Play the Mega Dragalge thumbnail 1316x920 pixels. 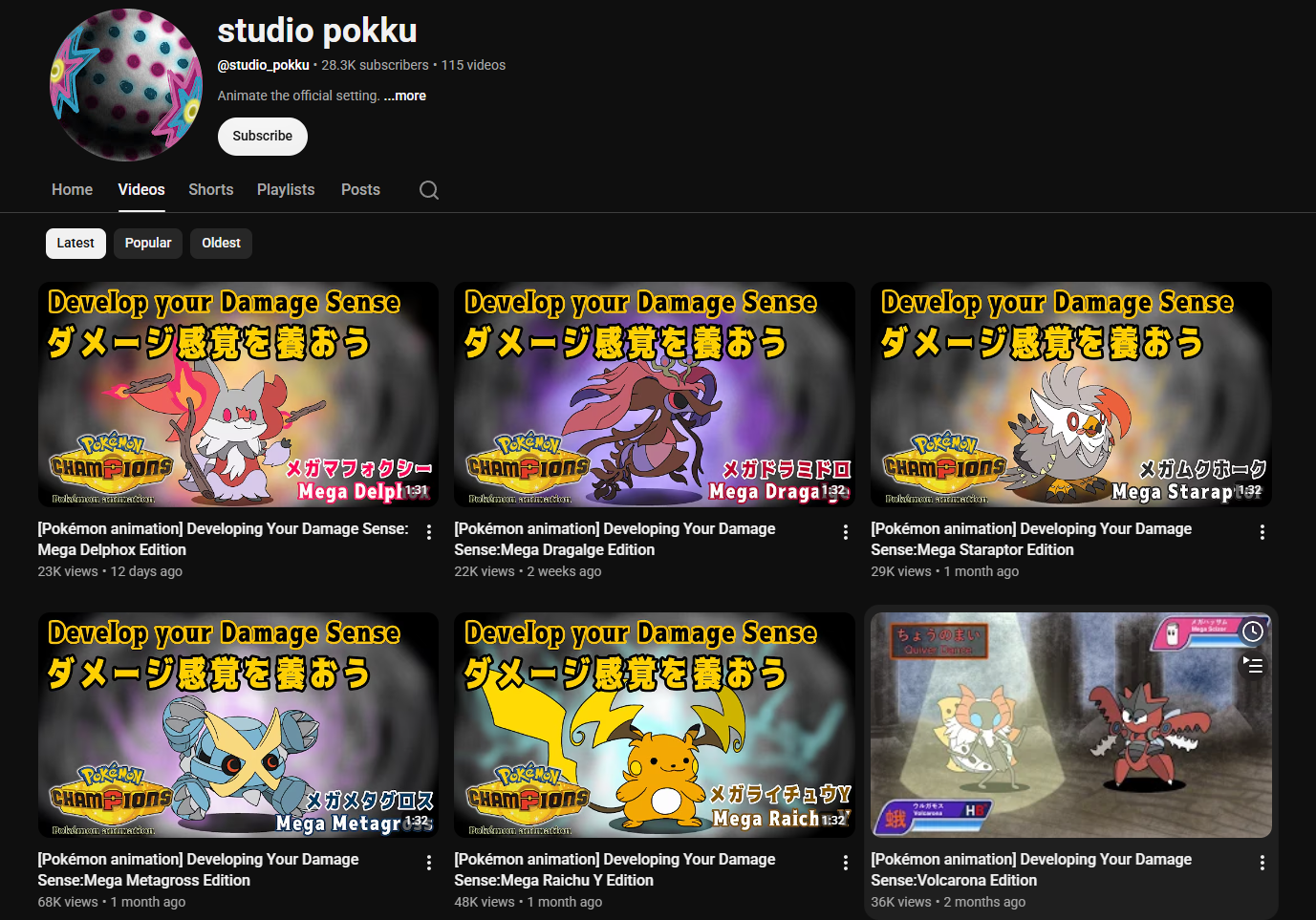[x=655, y=395]
